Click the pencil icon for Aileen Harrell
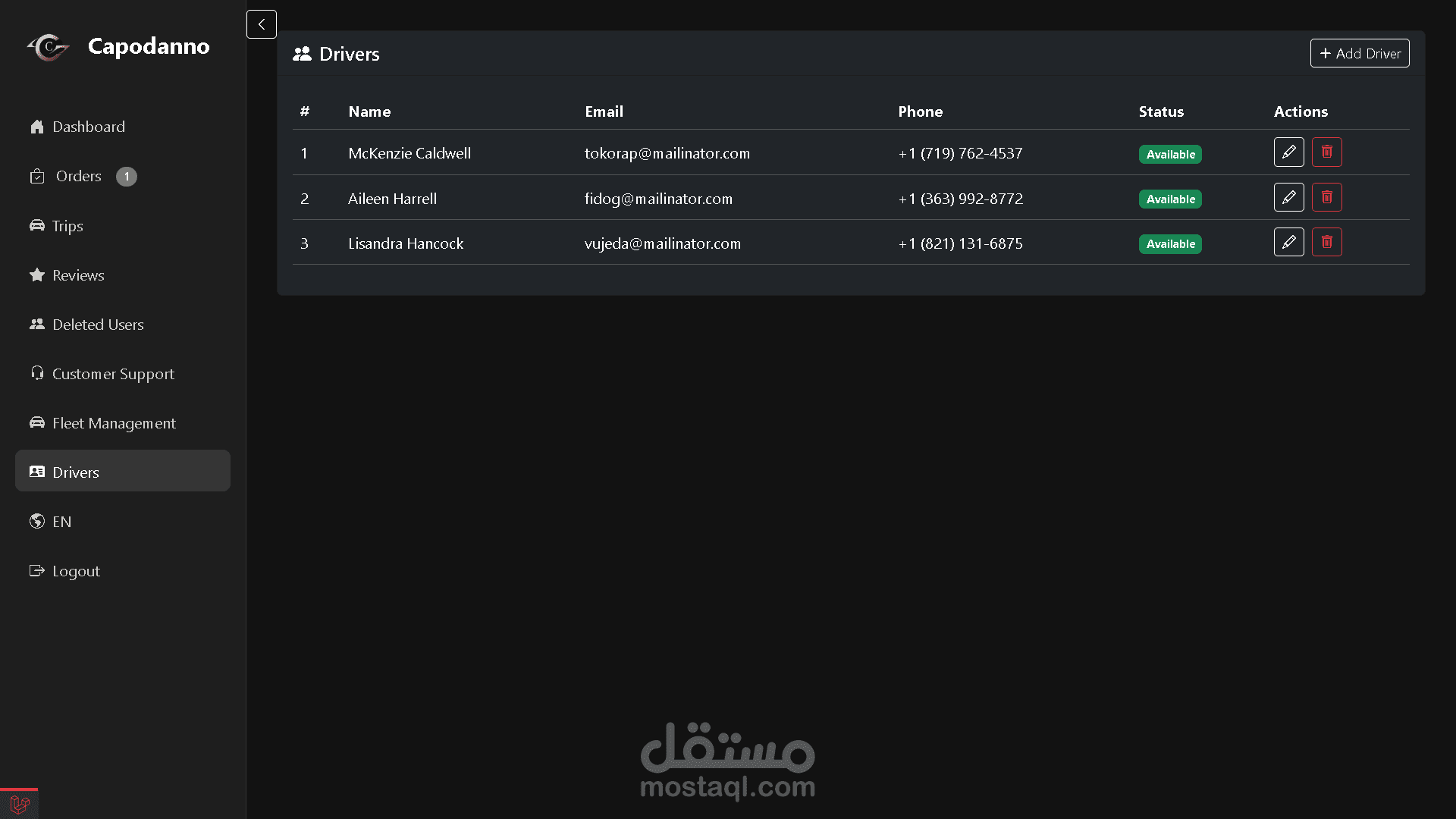1456x819 pixels. pos(1288,197)
